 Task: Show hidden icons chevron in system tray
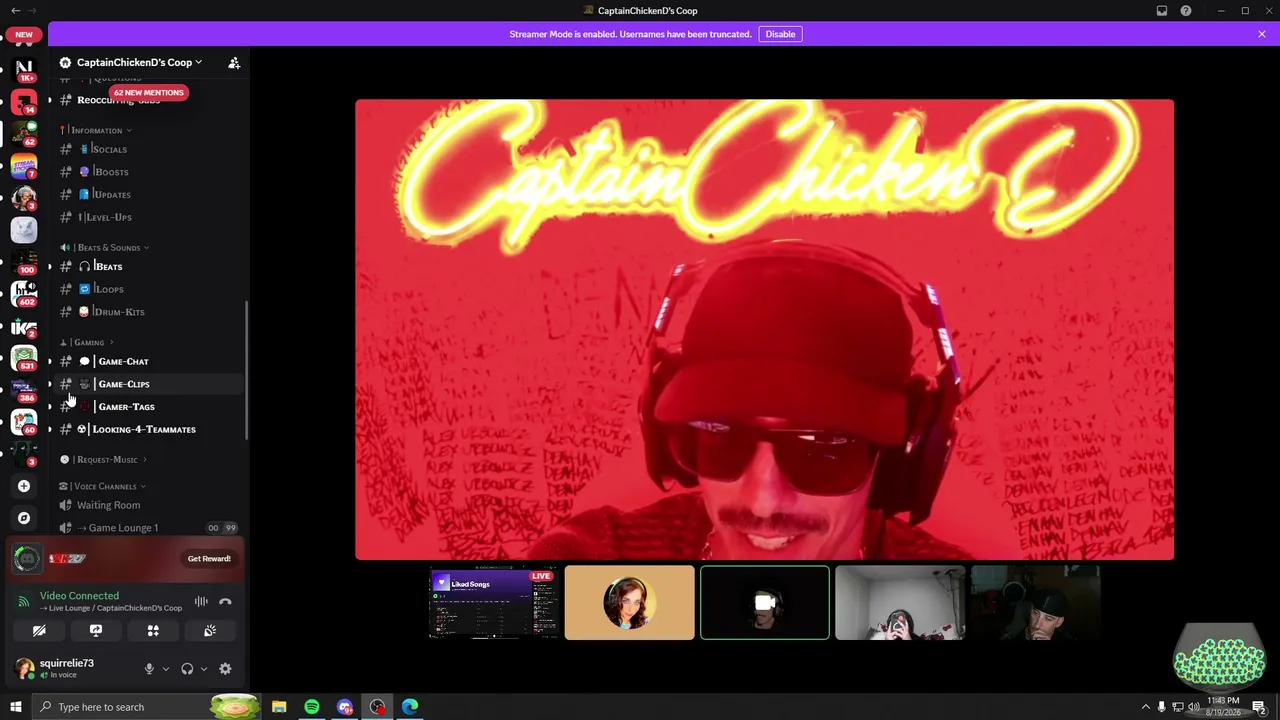(1145, 707)
